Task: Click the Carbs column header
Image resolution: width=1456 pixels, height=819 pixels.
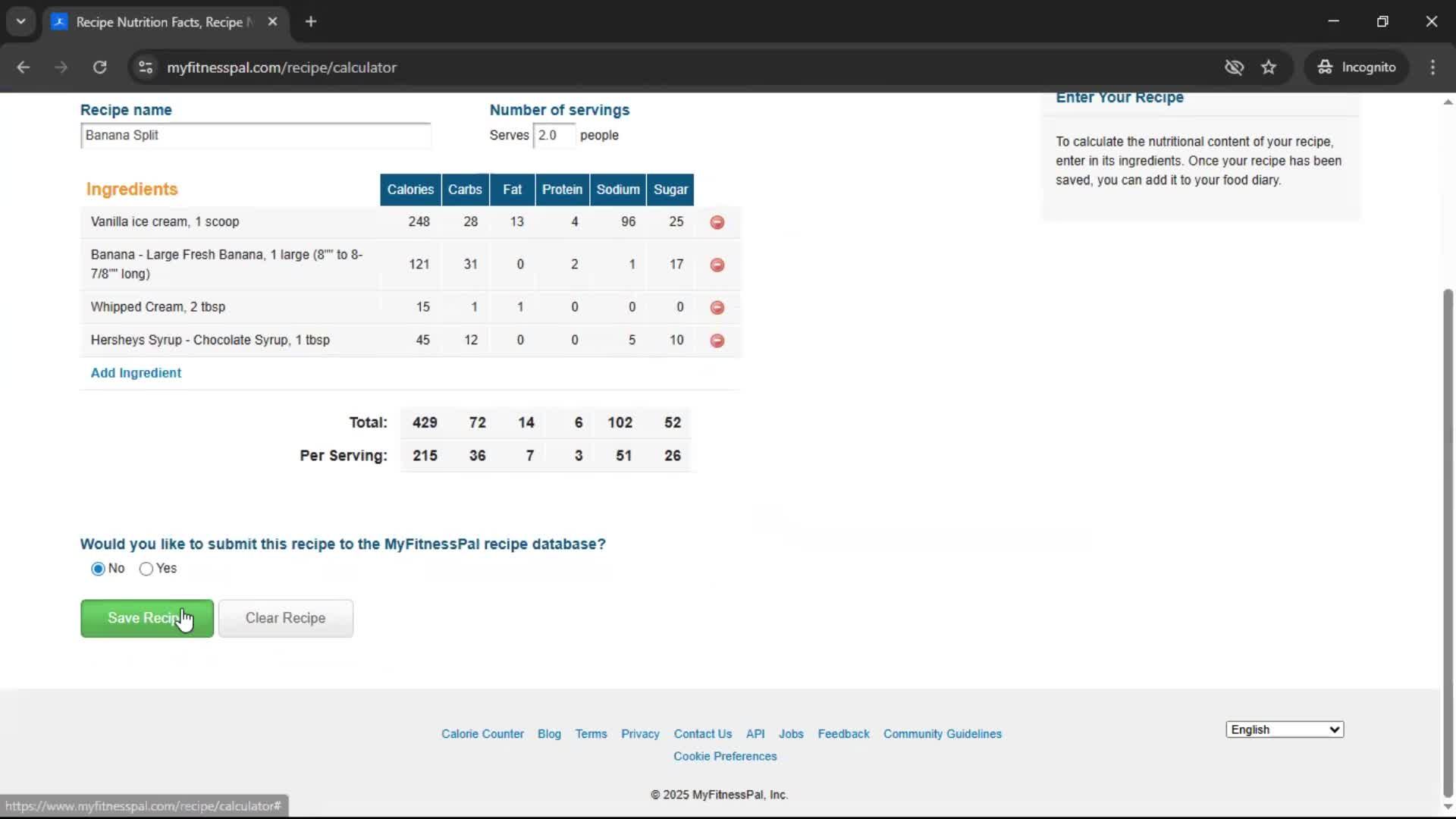Action: tap(465, 190)
